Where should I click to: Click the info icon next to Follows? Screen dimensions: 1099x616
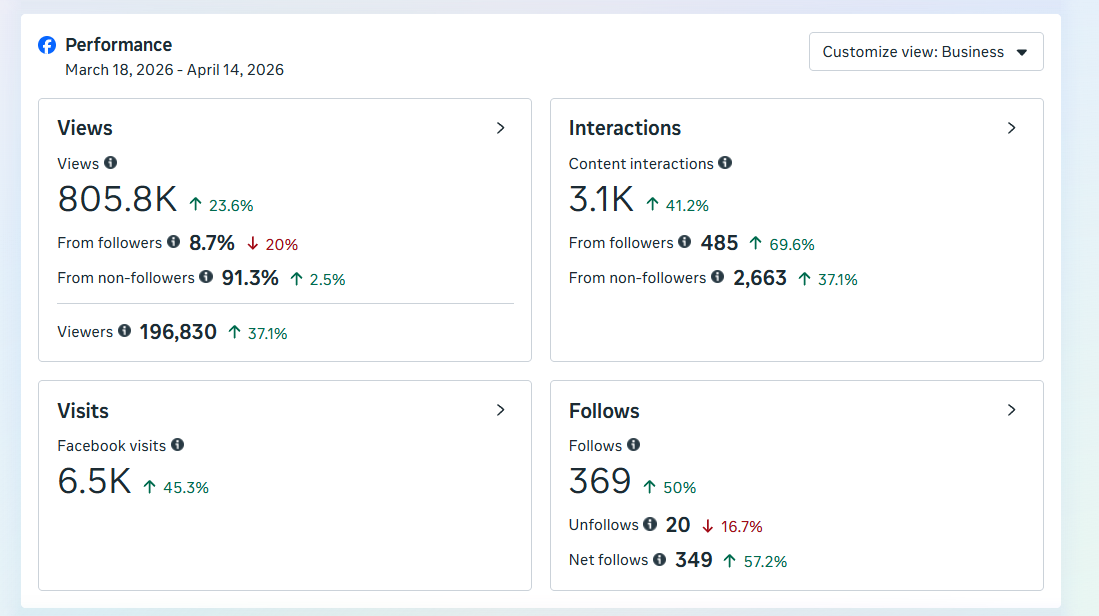coord(635,445)
